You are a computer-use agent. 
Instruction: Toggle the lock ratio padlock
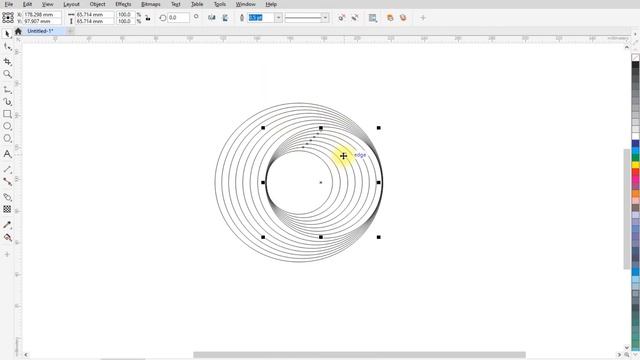point(148,18)
